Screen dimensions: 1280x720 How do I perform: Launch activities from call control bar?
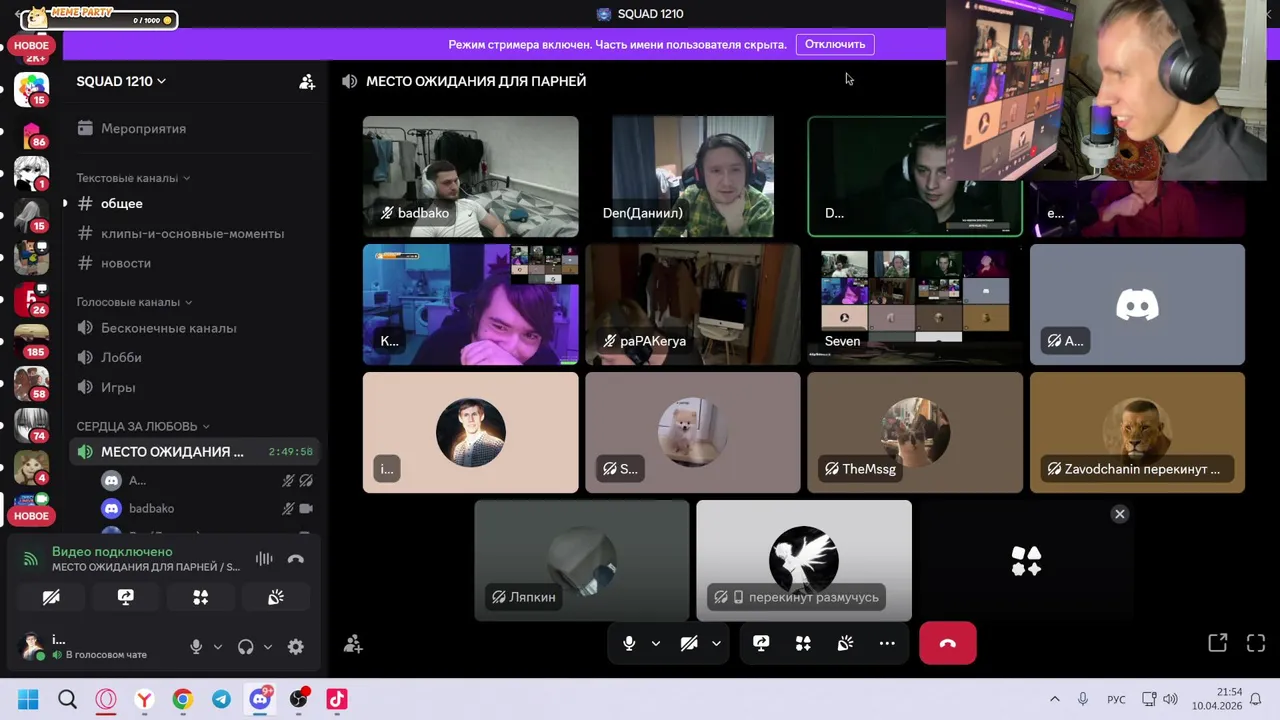(x=803, y=643)
